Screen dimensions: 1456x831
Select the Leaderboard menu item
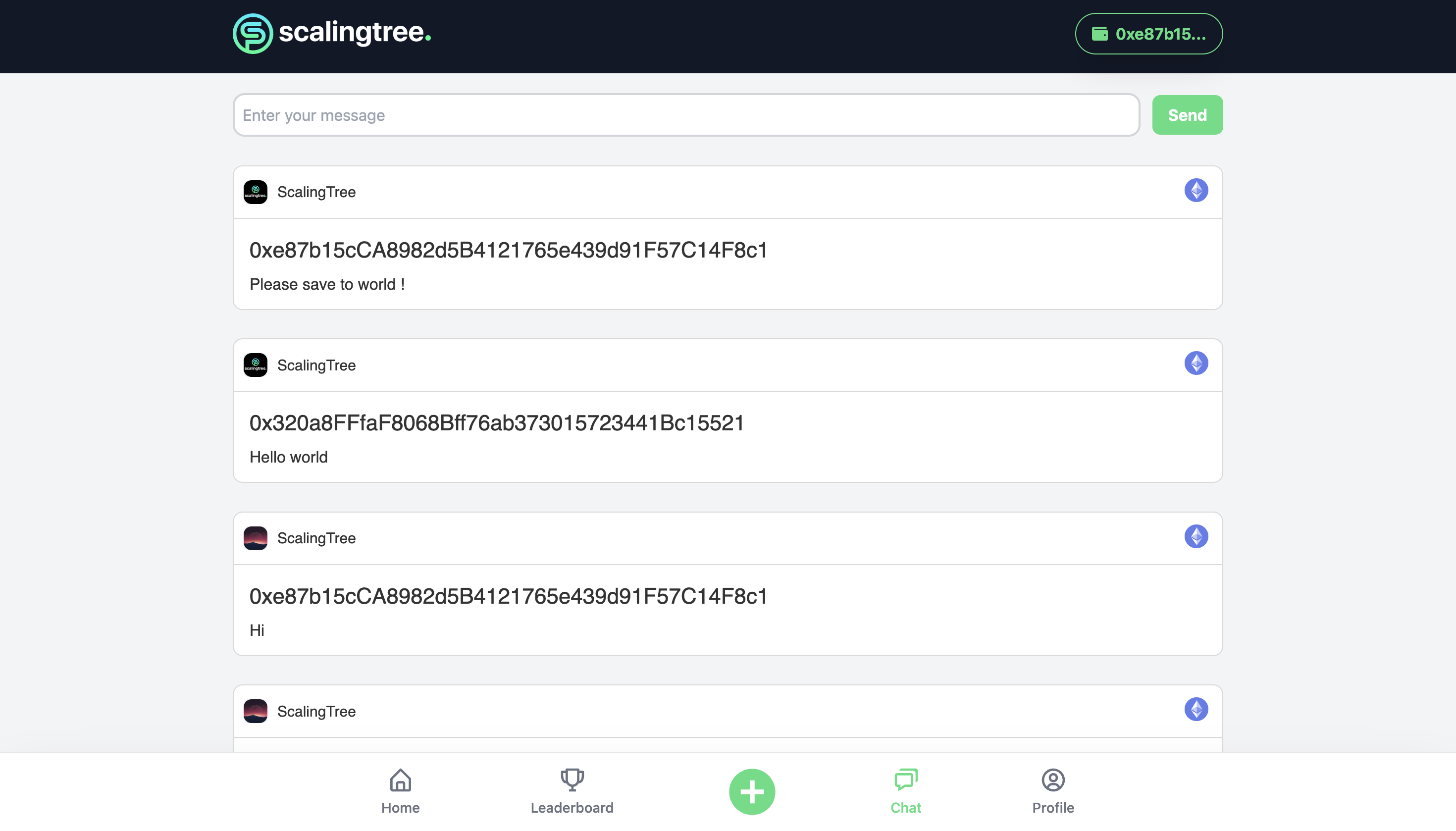click(x=571, y=791)
